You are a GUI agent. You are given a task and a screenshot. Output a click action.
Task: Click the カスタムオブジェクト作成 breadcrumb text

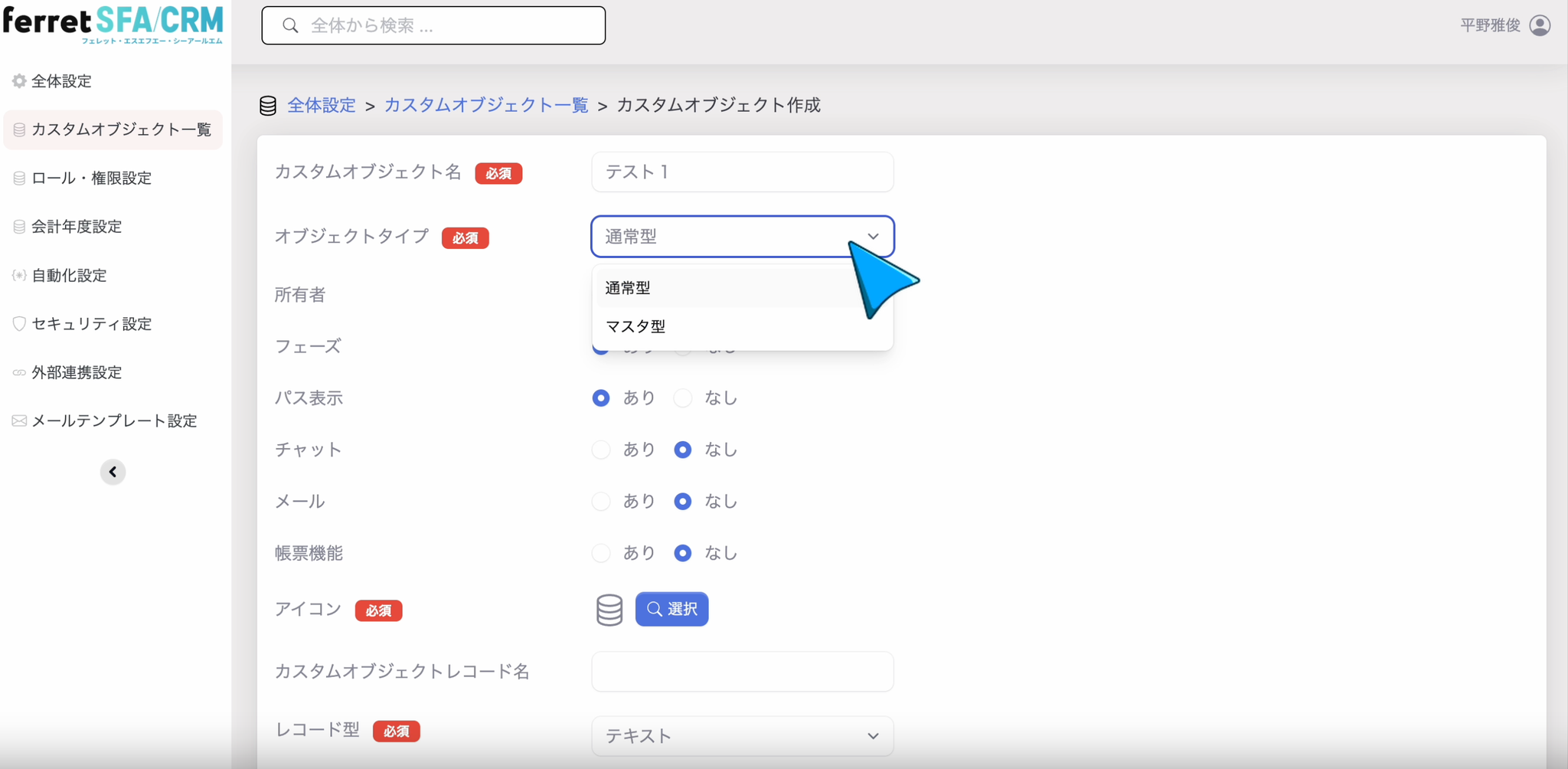pyautogui.click(x=718, y=105)
